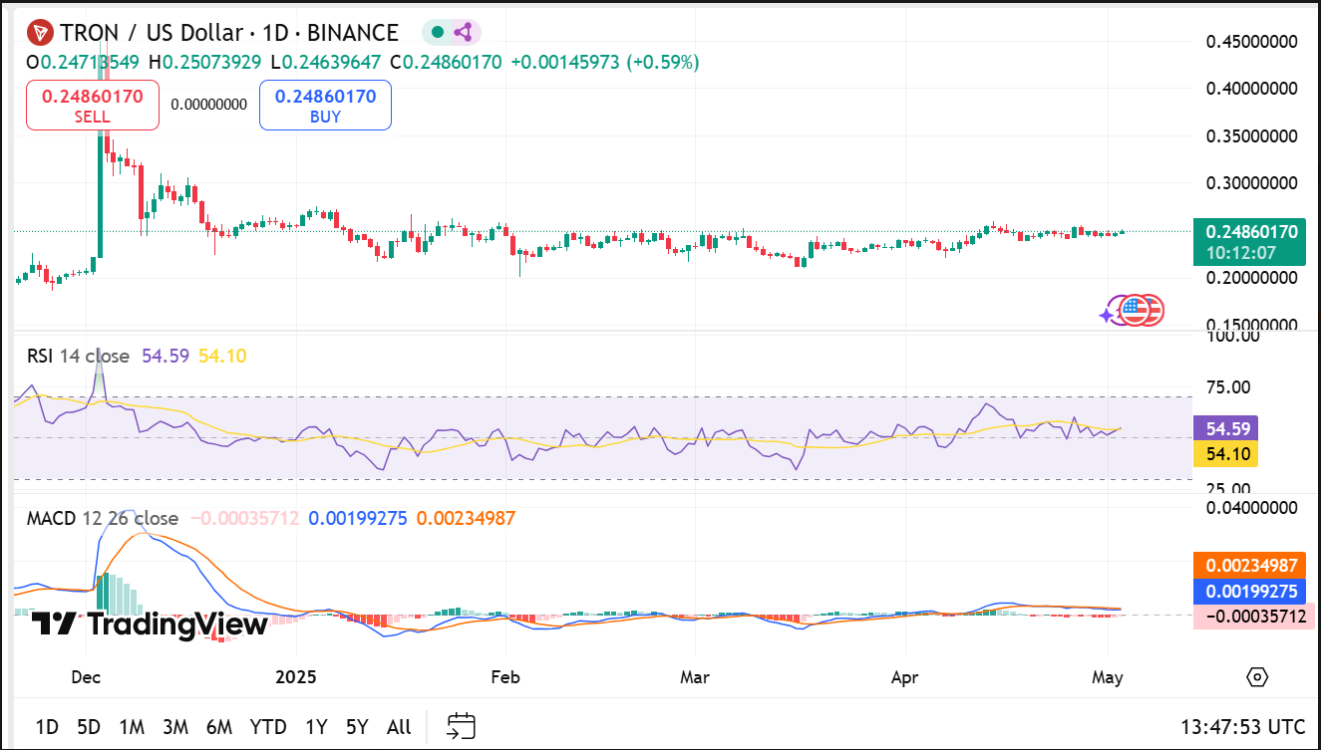Select the 1D time range
The height and width of the screenshot is (750, 1321).
click(47, 727)
